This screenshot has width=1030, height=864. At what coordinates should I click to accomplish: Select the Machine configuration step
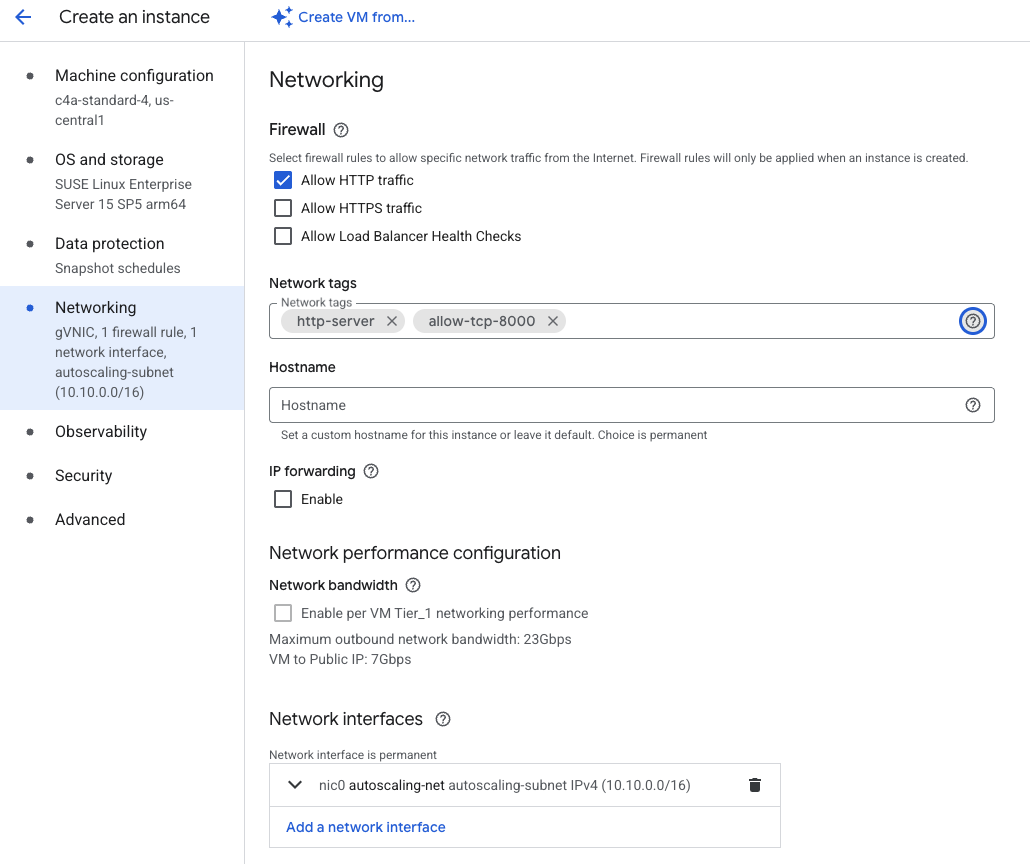coord(134,75)
